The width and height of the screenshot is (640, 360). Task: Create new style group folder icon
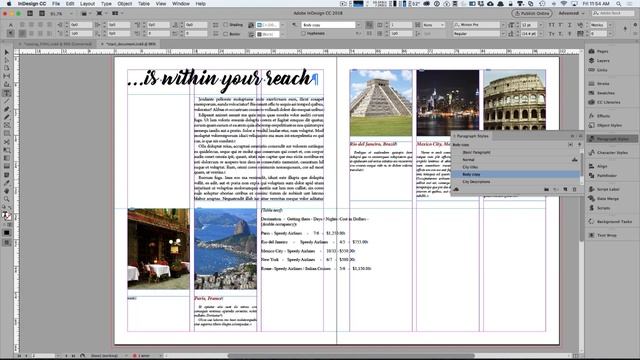[x=547, y=189]
